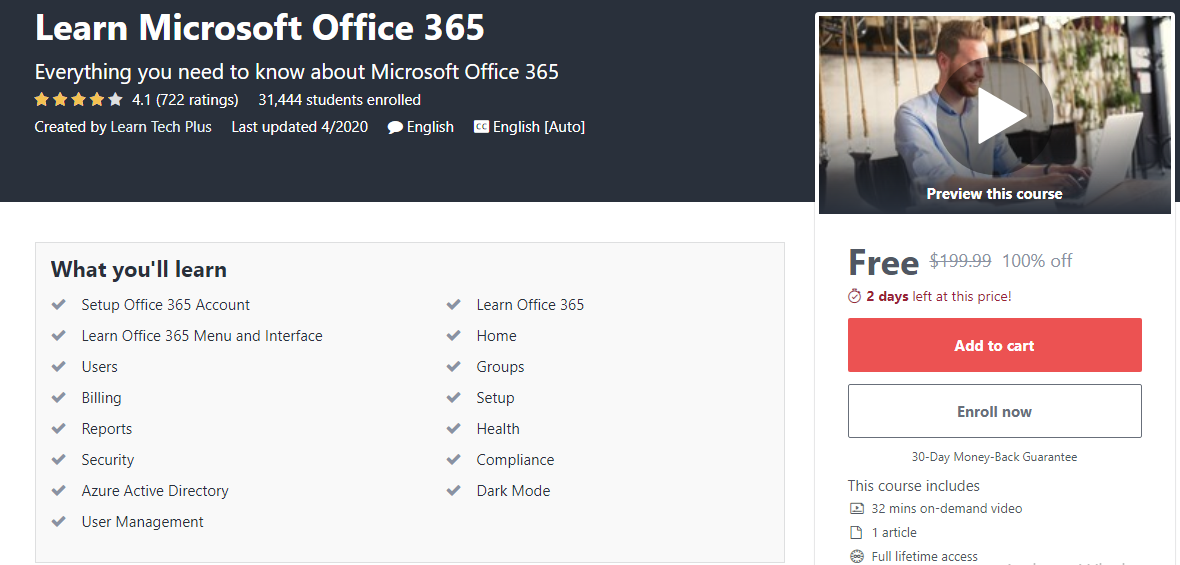Image resolution: width=1180 pixels, height=565 pixels.
Task: Click the speech bubble language icon
Action: pos(395,127)
